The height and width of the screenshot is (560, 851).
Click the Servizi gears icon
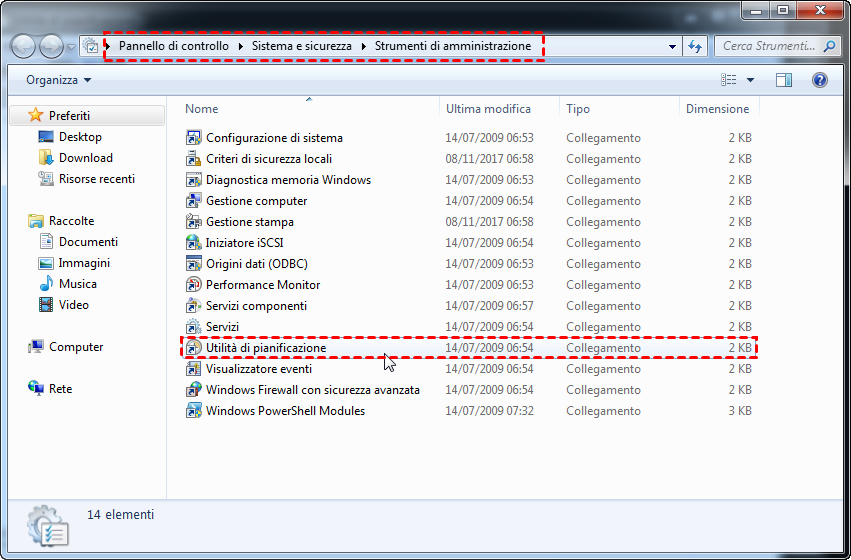pos(194,327)
